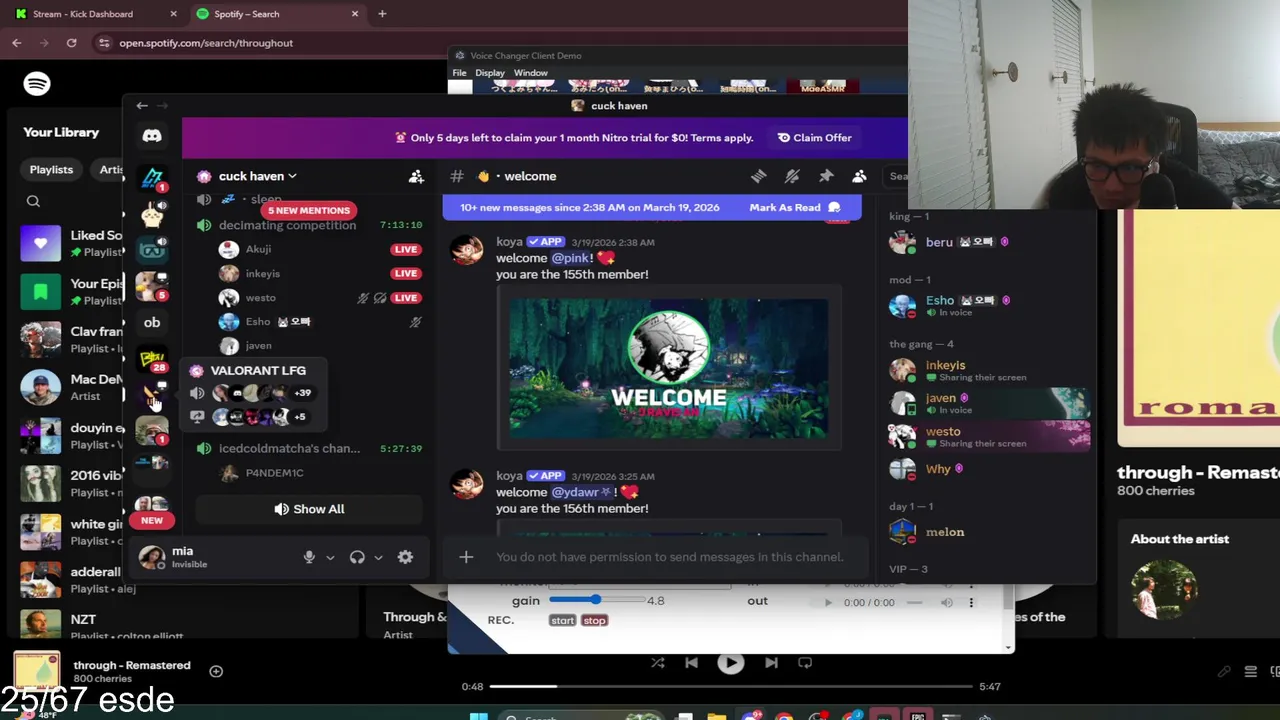Click Mark As Read in welcome channel
The image size is (1280, 720).
795,207
